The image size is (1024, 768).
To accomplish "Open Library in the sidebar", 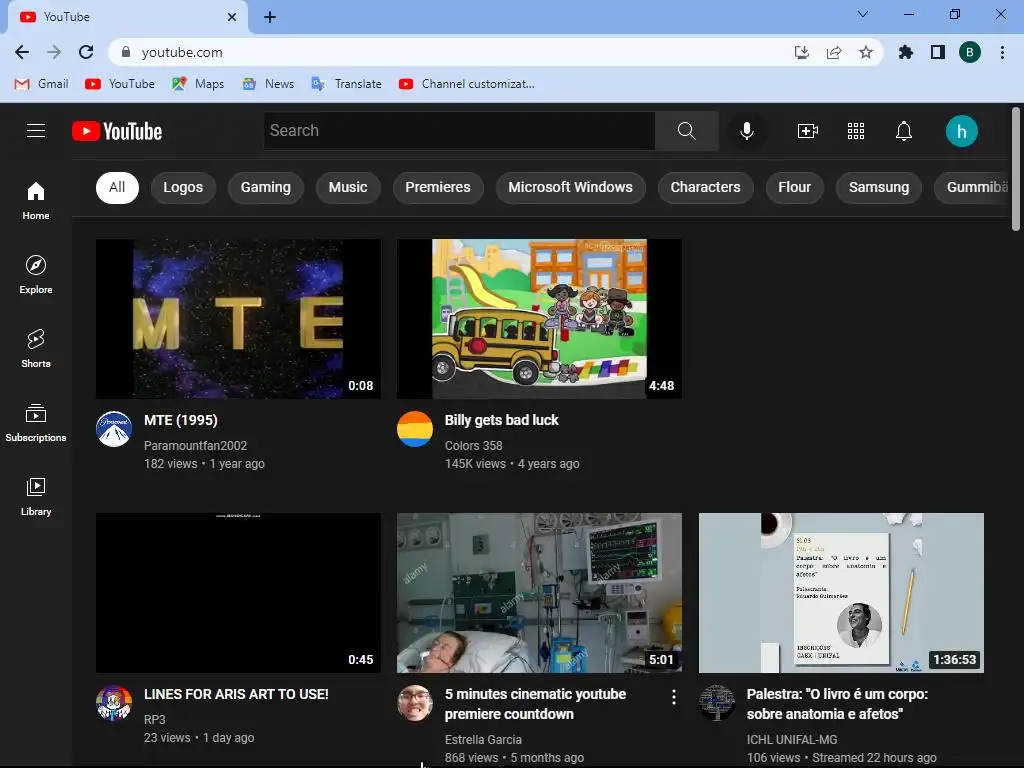I will point(36,496).
